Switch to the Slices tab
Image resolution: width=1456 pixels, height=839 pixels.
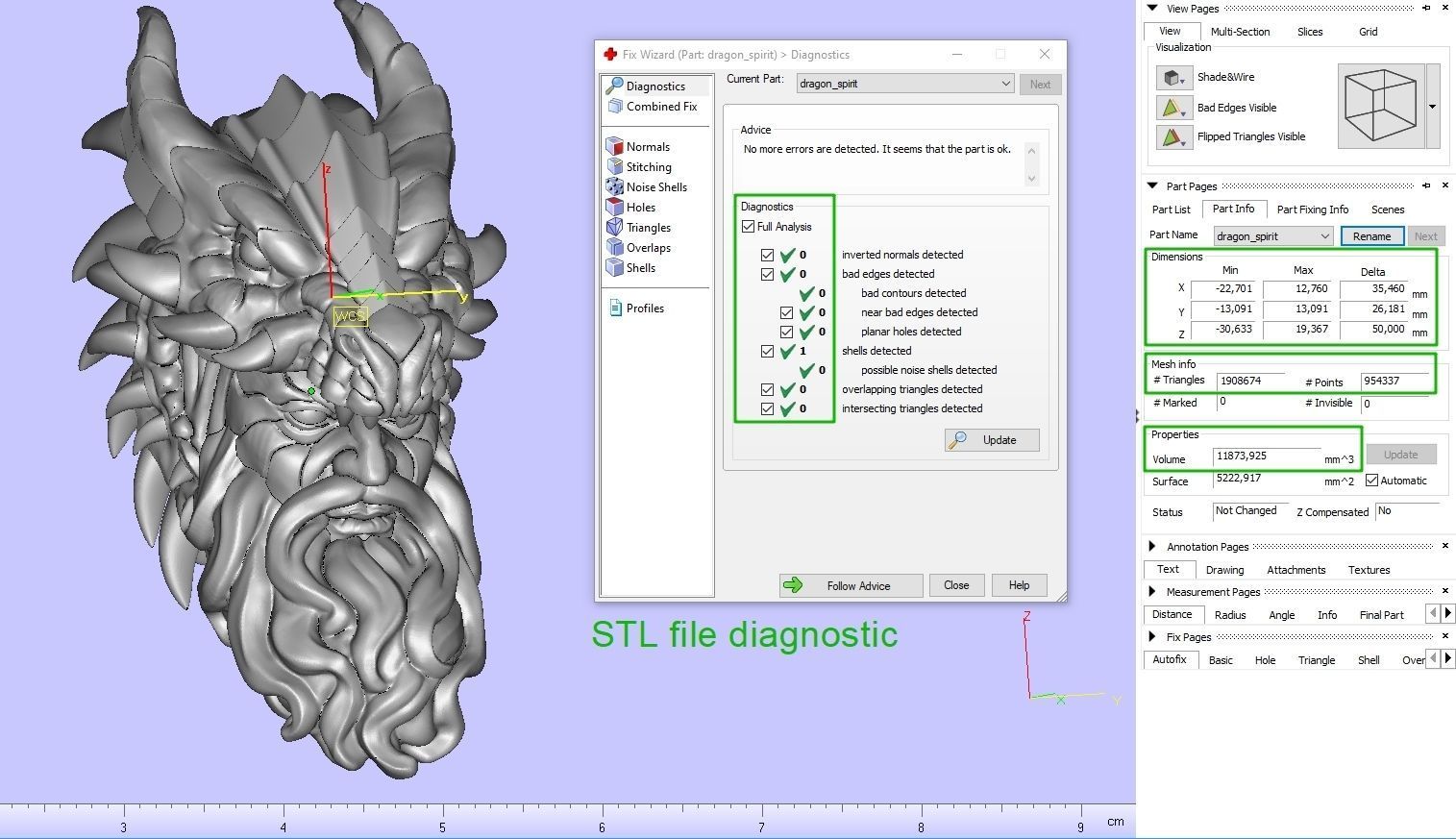[x=1310, y=32]
